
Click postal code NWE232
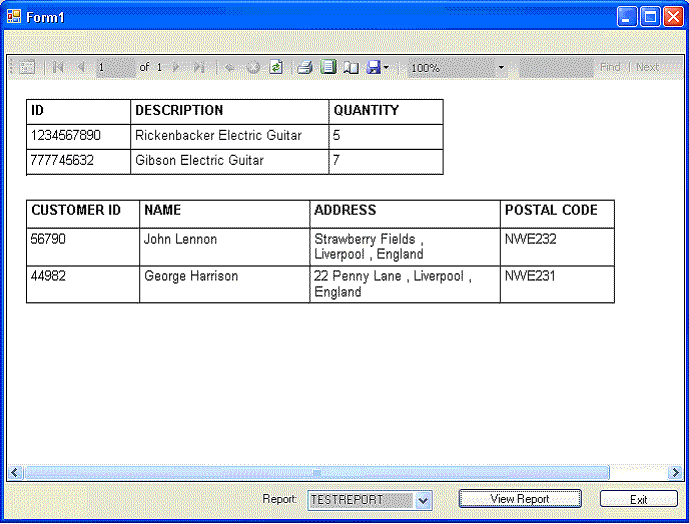557,247
